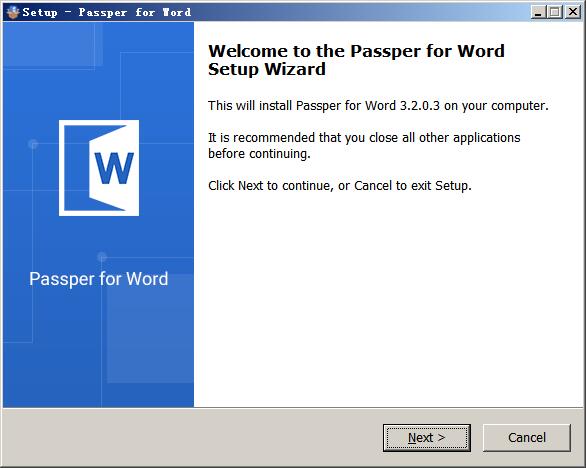Close the Setup window with X
586x468 pixels.
572,12
